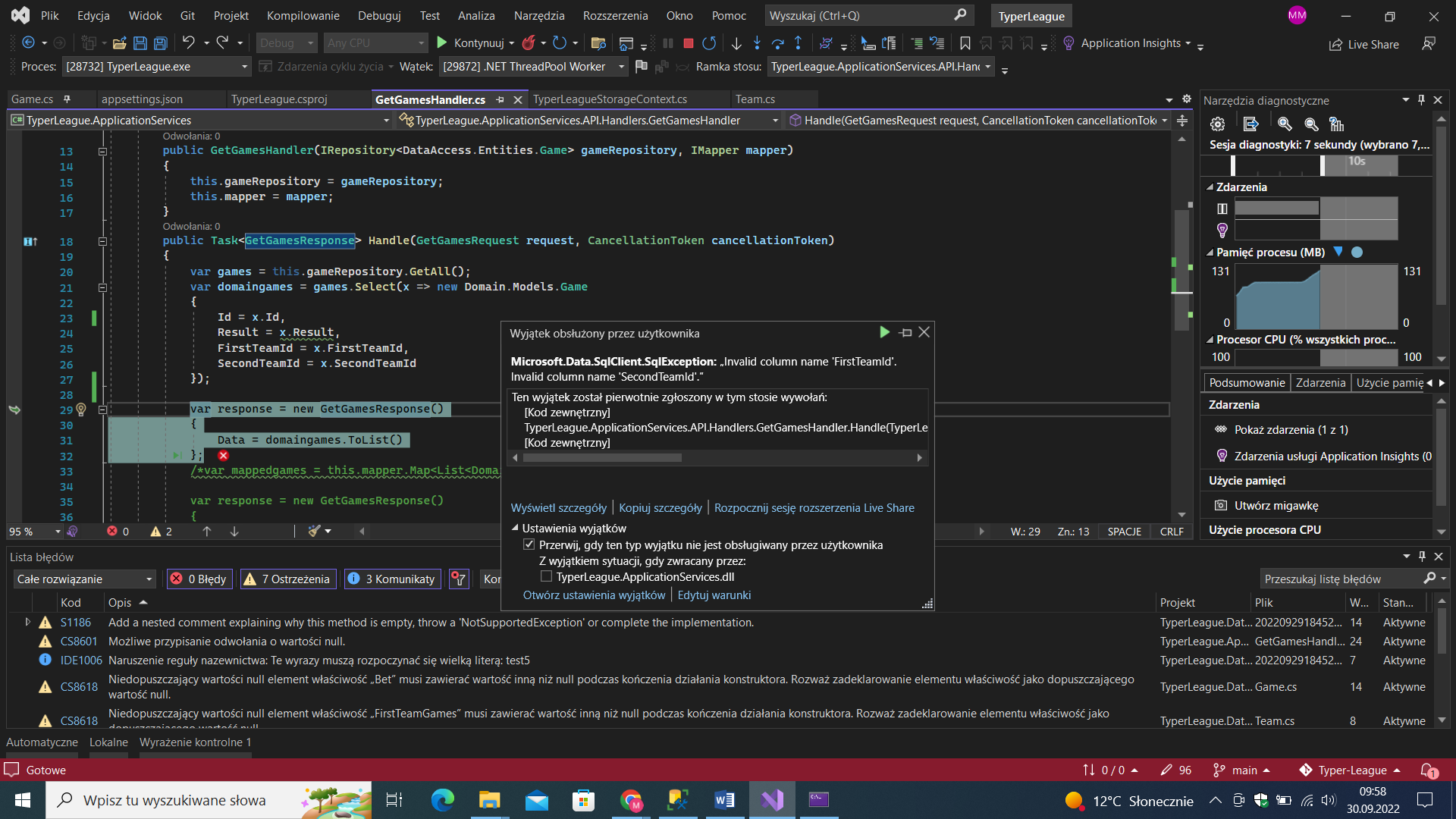The height and width of the screenshot is (819, 1456).
Task: Click the Redo arrow icon
Action: [x=222, y=43]
